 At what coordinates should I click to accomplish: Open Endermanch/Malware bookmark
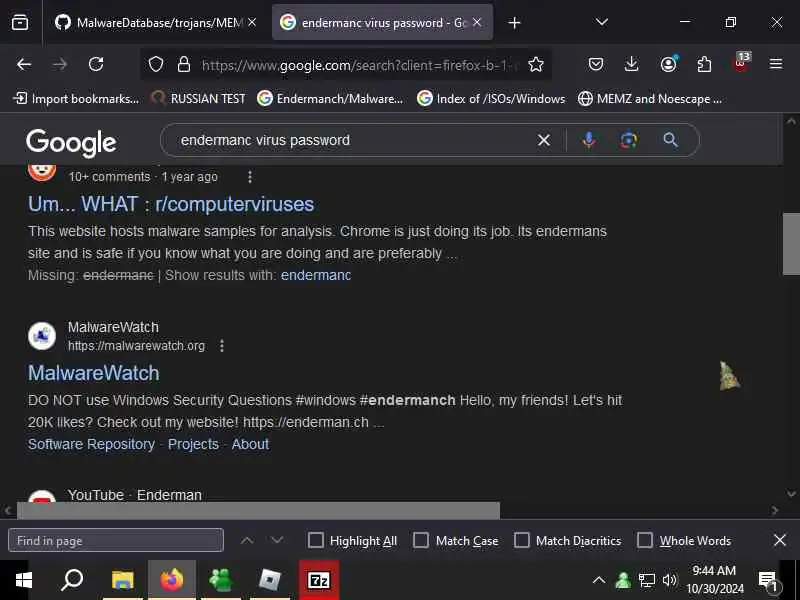(330, 98)
